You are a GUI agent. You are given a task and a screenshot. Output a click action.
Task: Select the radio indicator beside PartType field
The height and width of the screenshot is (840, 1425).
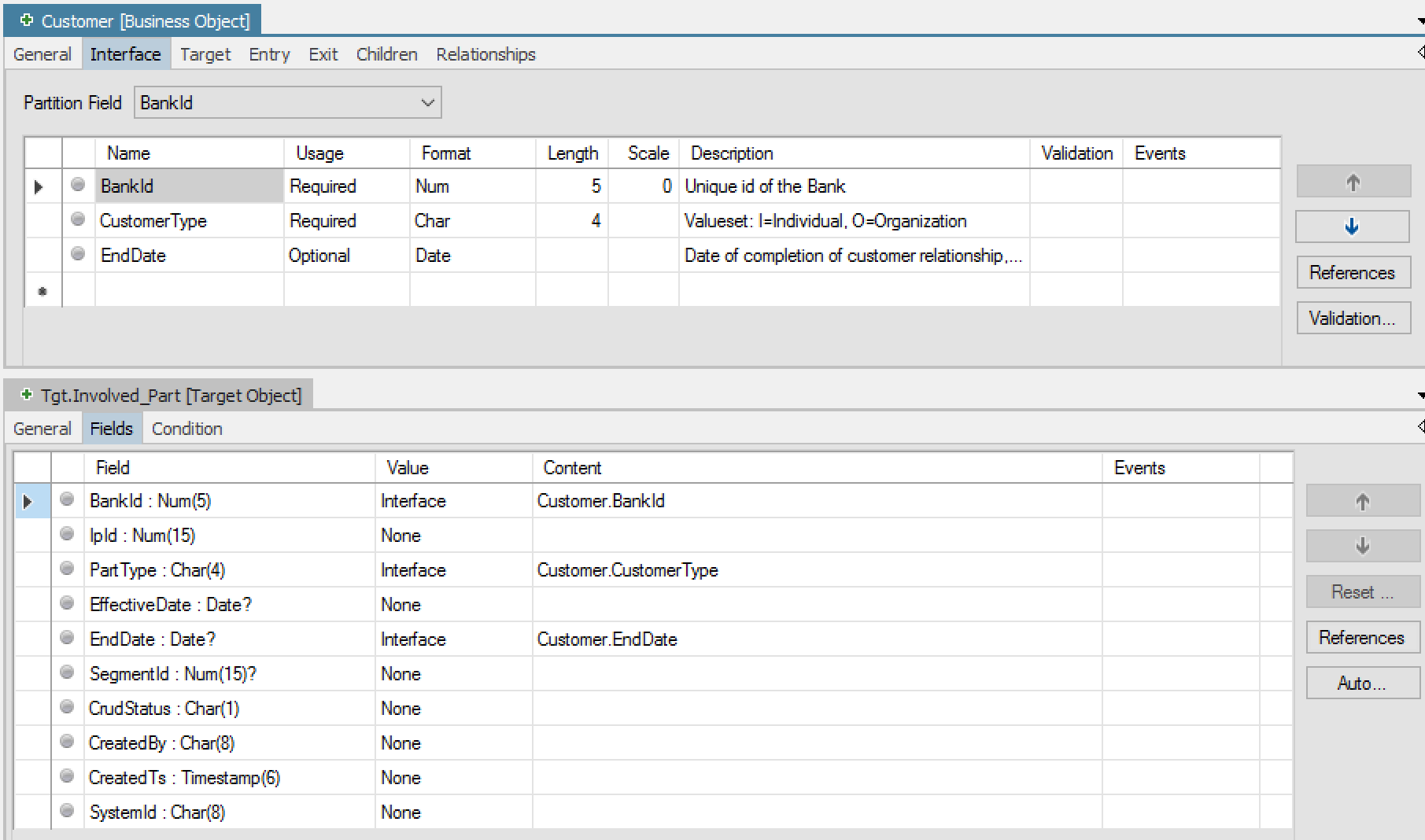coord(67,569)
